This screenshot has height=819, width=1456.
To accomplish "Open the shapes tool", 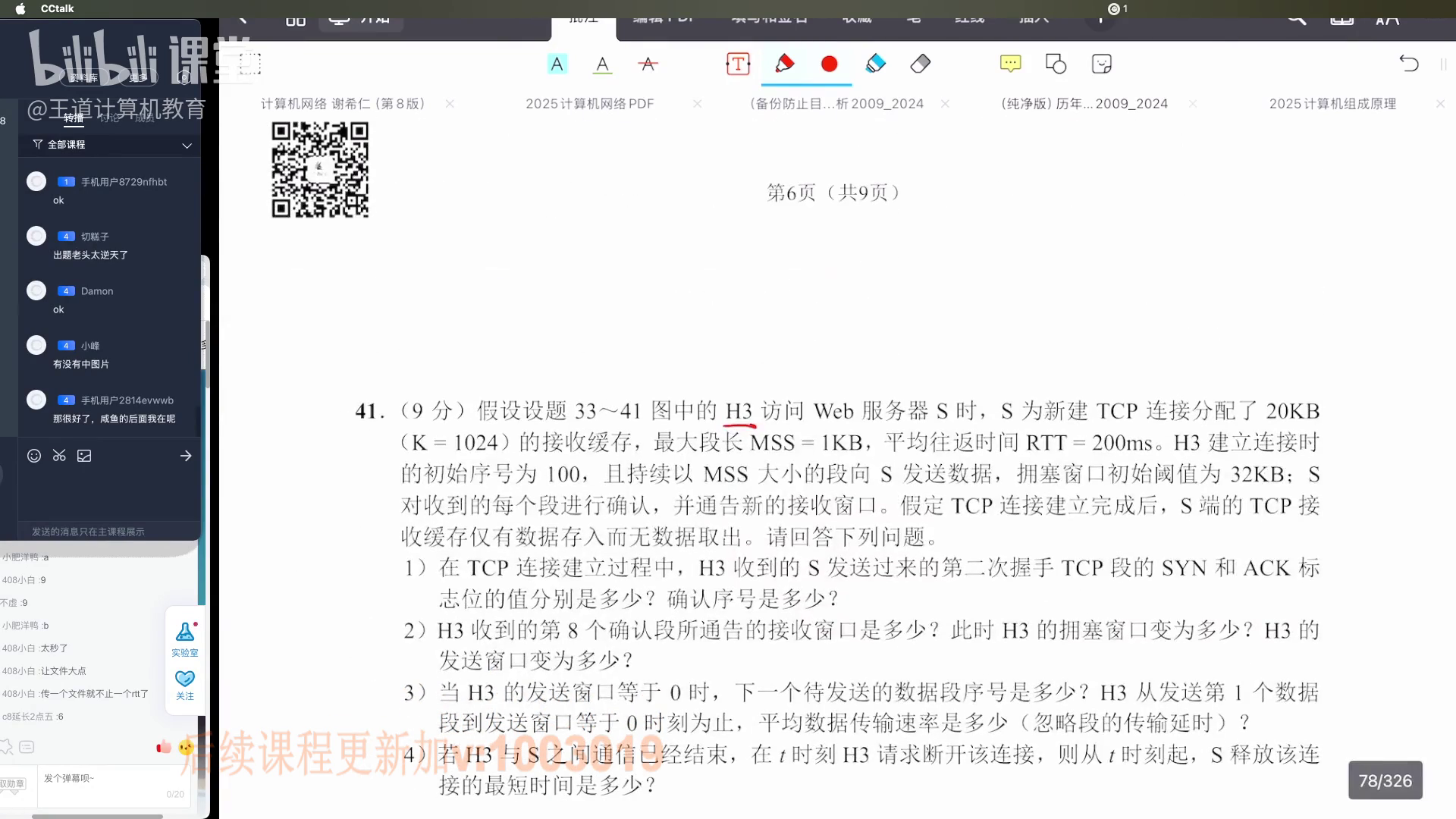I will [x=1056, y=64].
